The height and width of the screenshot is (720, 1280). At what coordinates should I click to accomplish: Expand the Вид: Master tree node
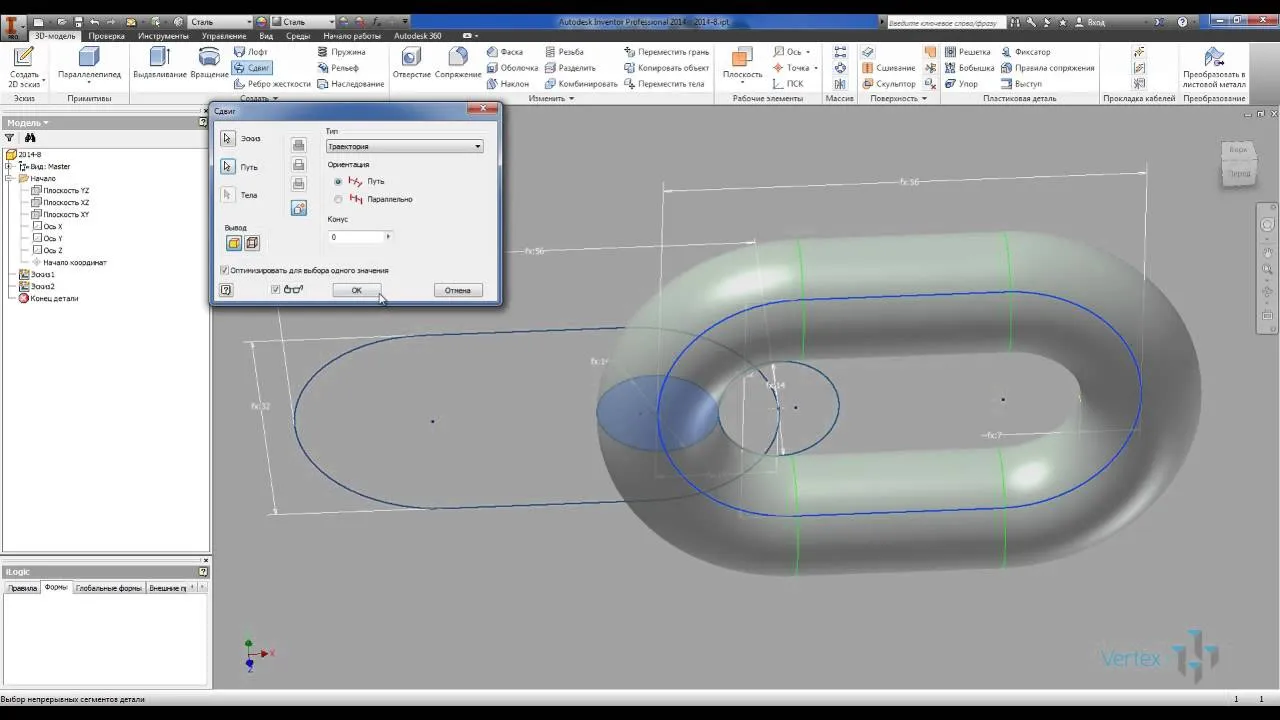(10, 166)
